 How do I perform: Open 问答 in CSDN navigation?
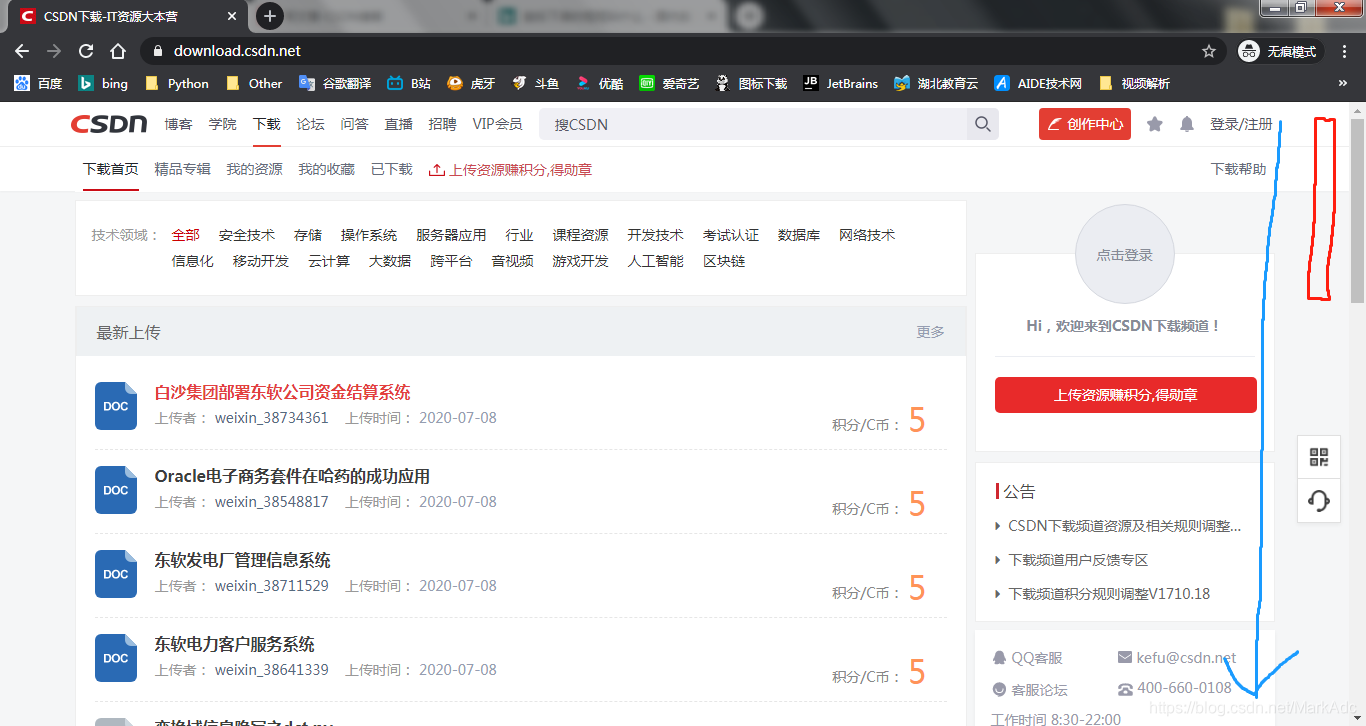(355, 124)
